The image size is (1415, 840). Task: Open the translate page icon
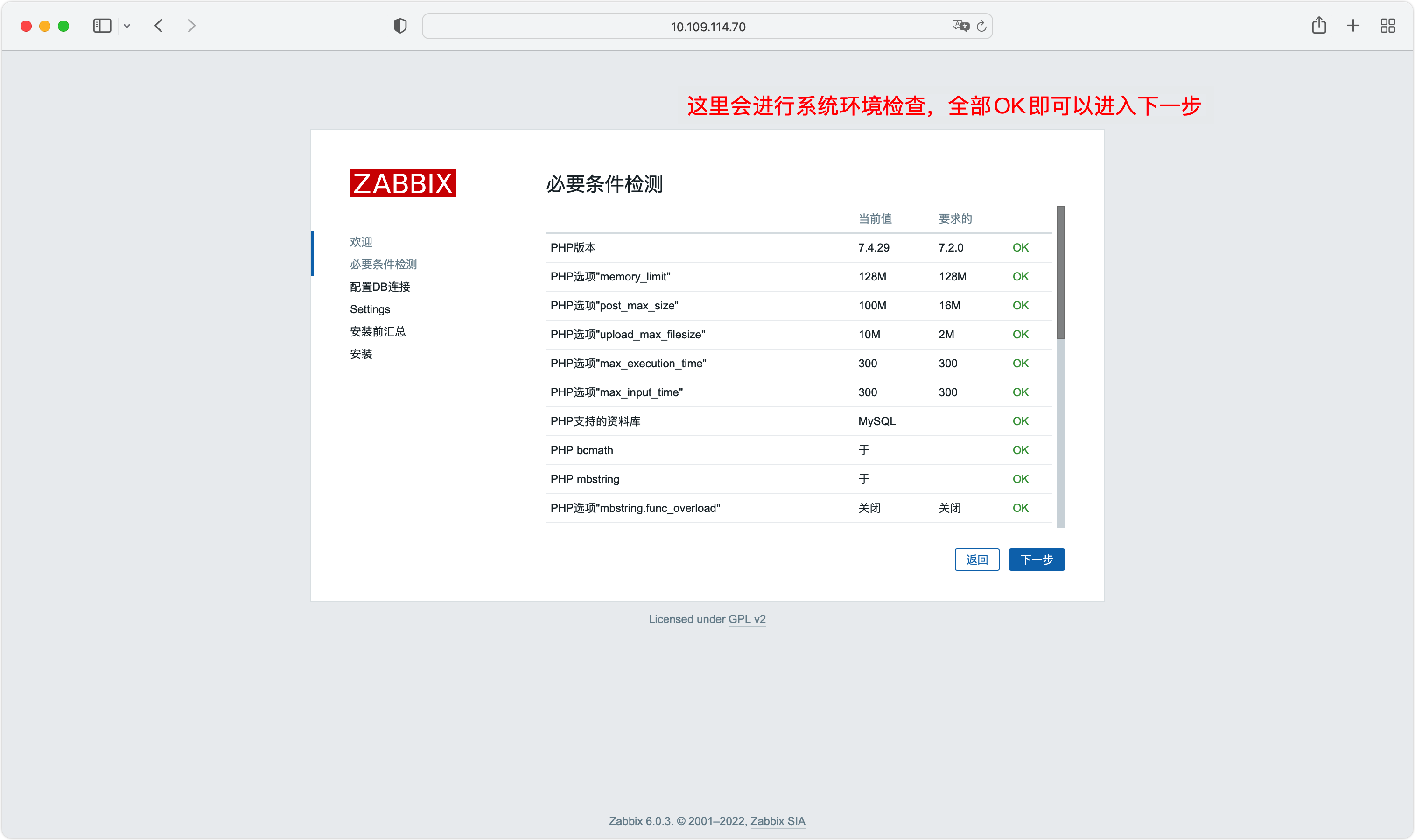click(960, 26)
